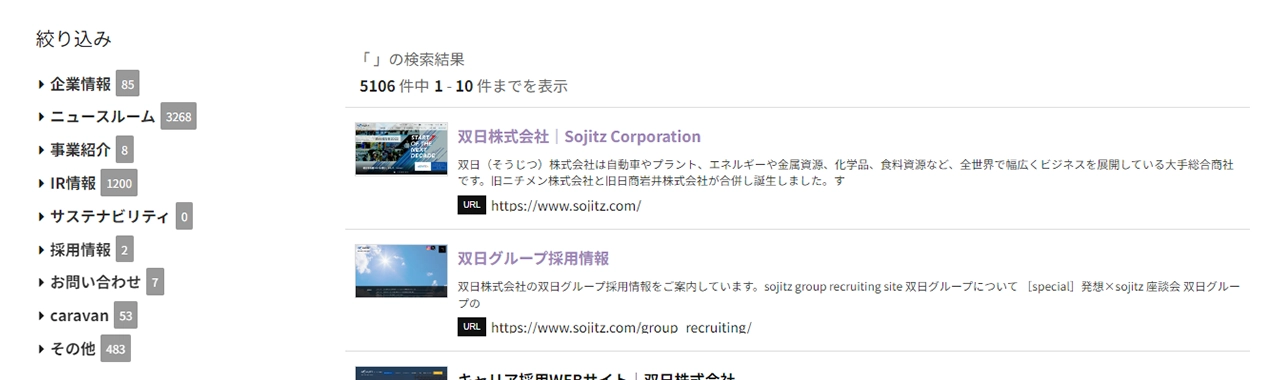
Task: Open the group_recruiting URL link
Action: [x=621, y=327]
